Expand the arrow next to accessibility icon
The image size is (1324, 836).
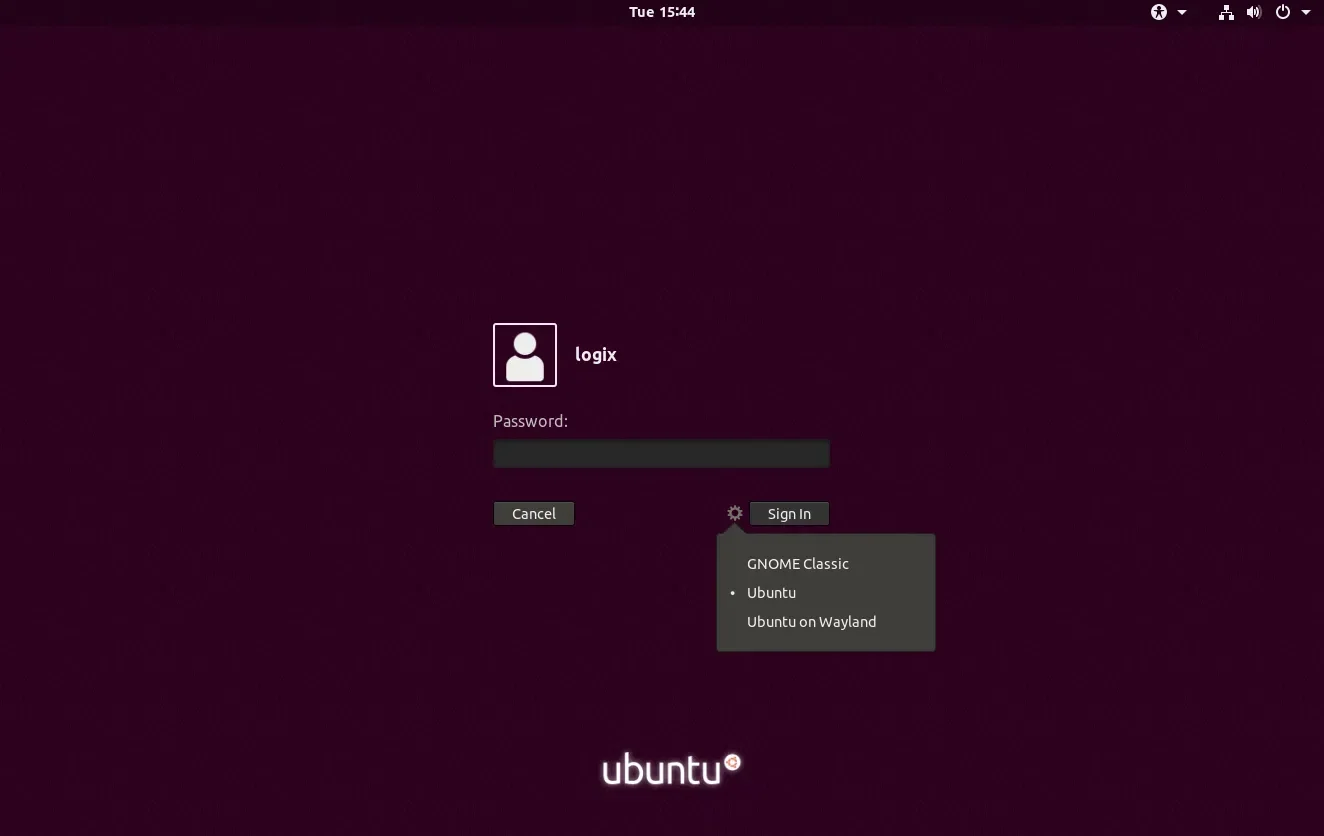tap(1182, 12)
